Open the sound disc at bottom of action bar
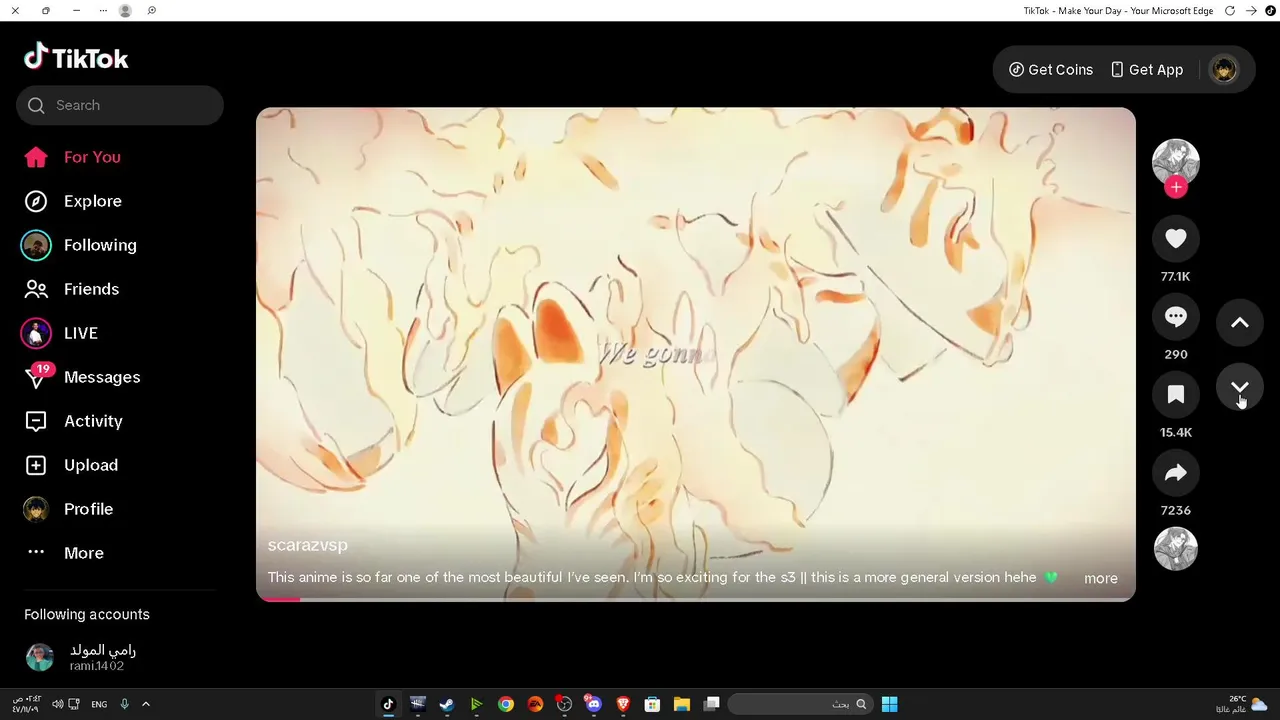 1176,548
